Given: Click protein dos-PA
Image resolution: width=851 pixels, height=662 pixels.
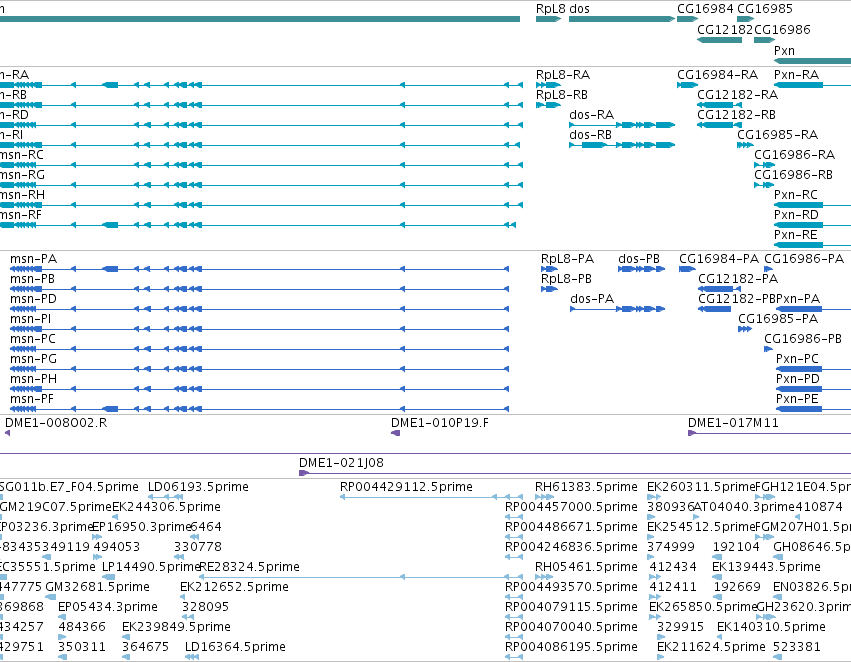Looking at the screenshot, I should coord(592,299).
